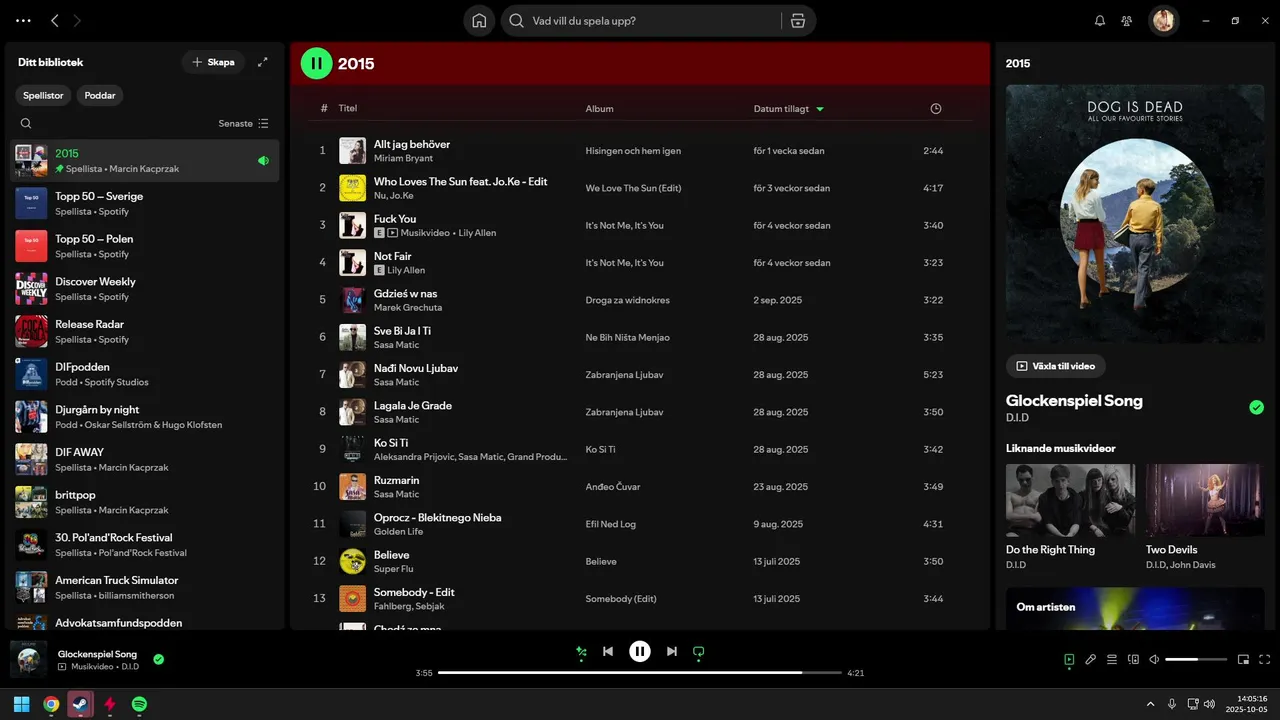Click the Dog Is Dead album artwork
Screen dimensions: 1280x720
1135,213
